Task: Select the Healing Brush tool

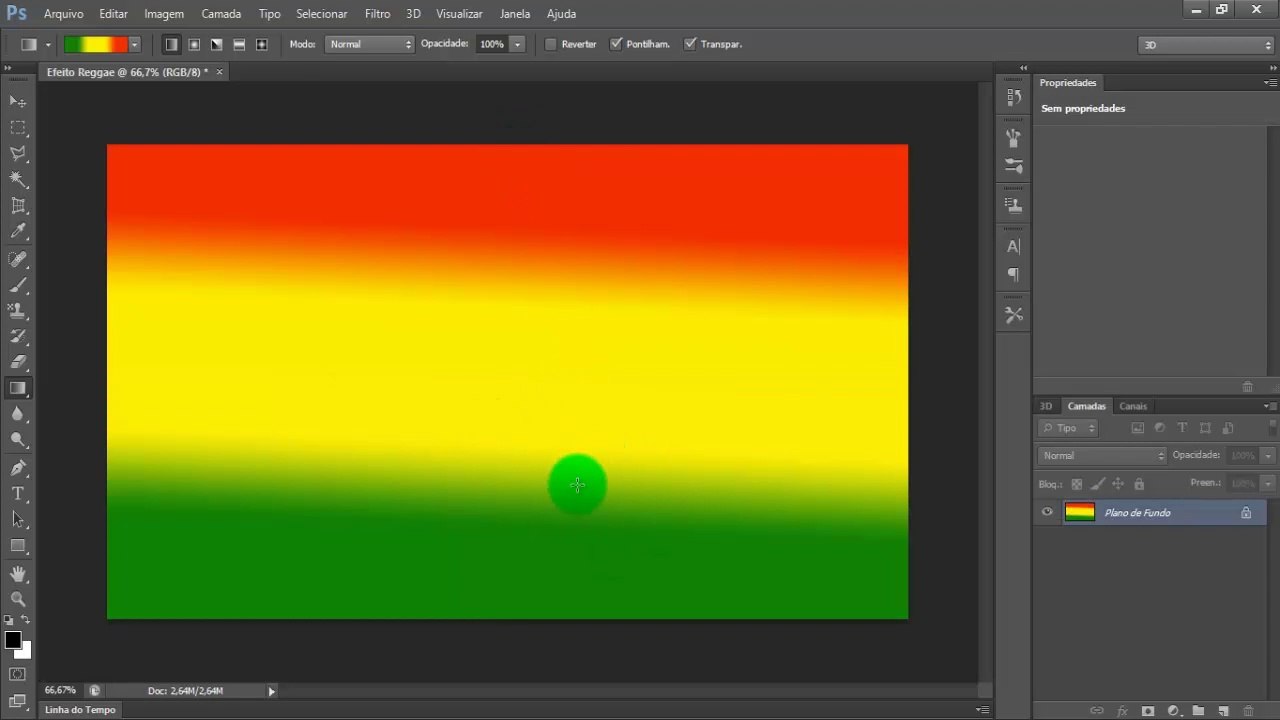Action: coord(18,259)
